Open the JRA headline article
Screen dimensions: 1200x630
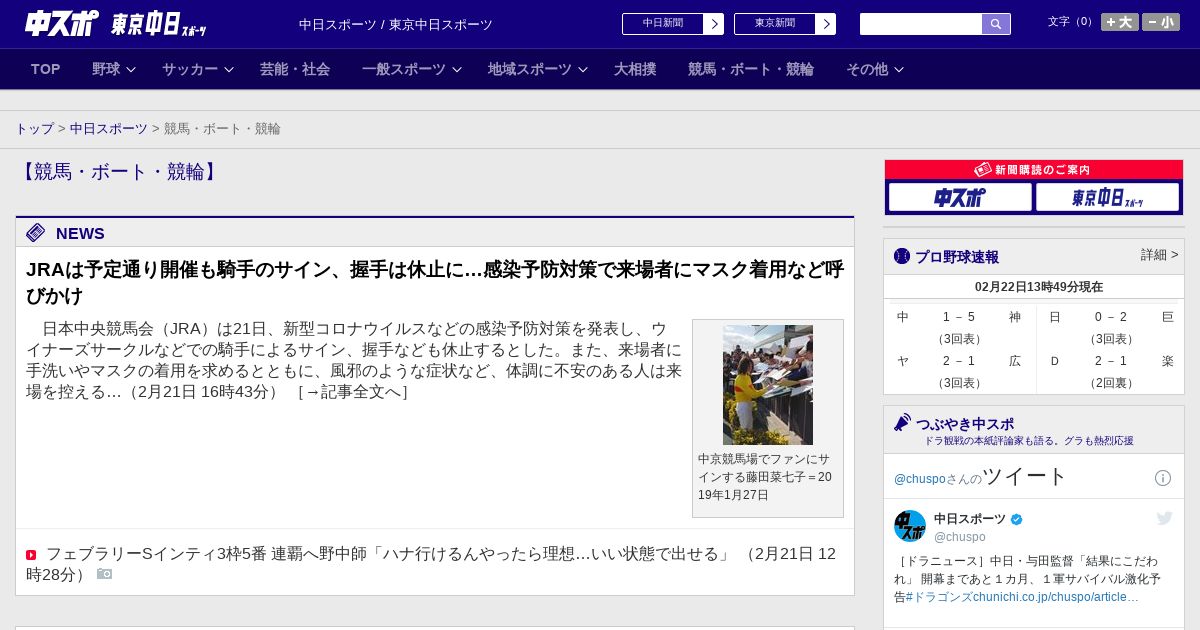pos(435,283)
